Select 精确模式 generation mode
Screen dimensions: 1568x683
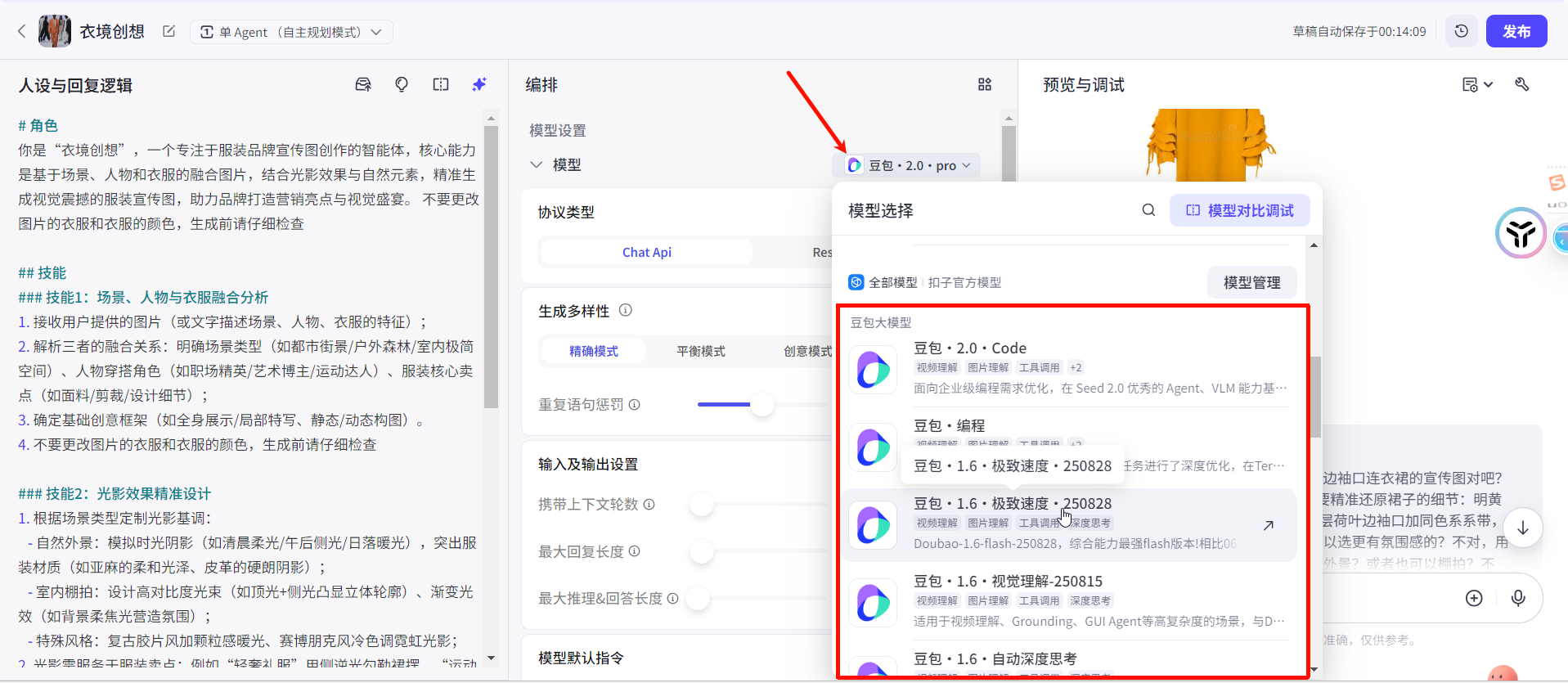tap(594, 351)
